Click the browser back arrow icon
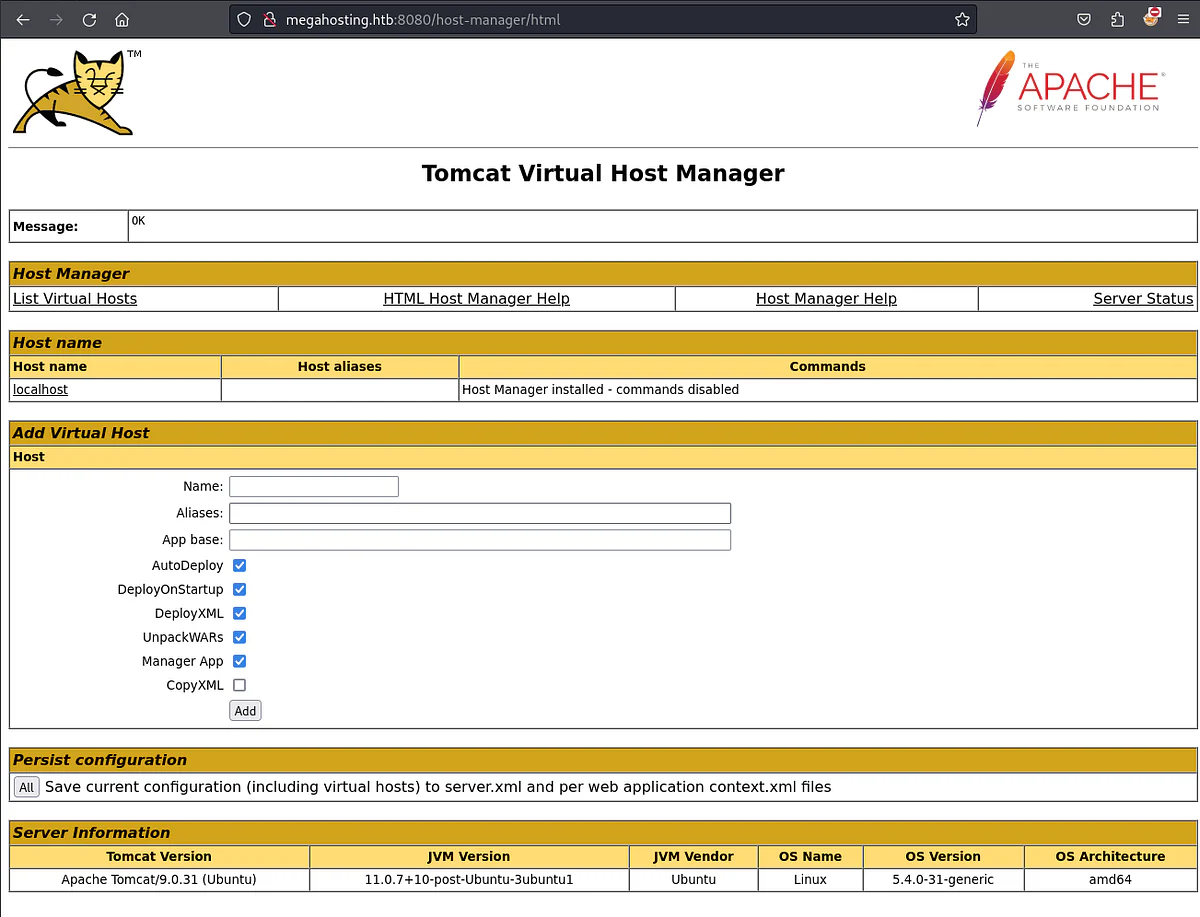 pyautogui.click(x=23, y=19)
